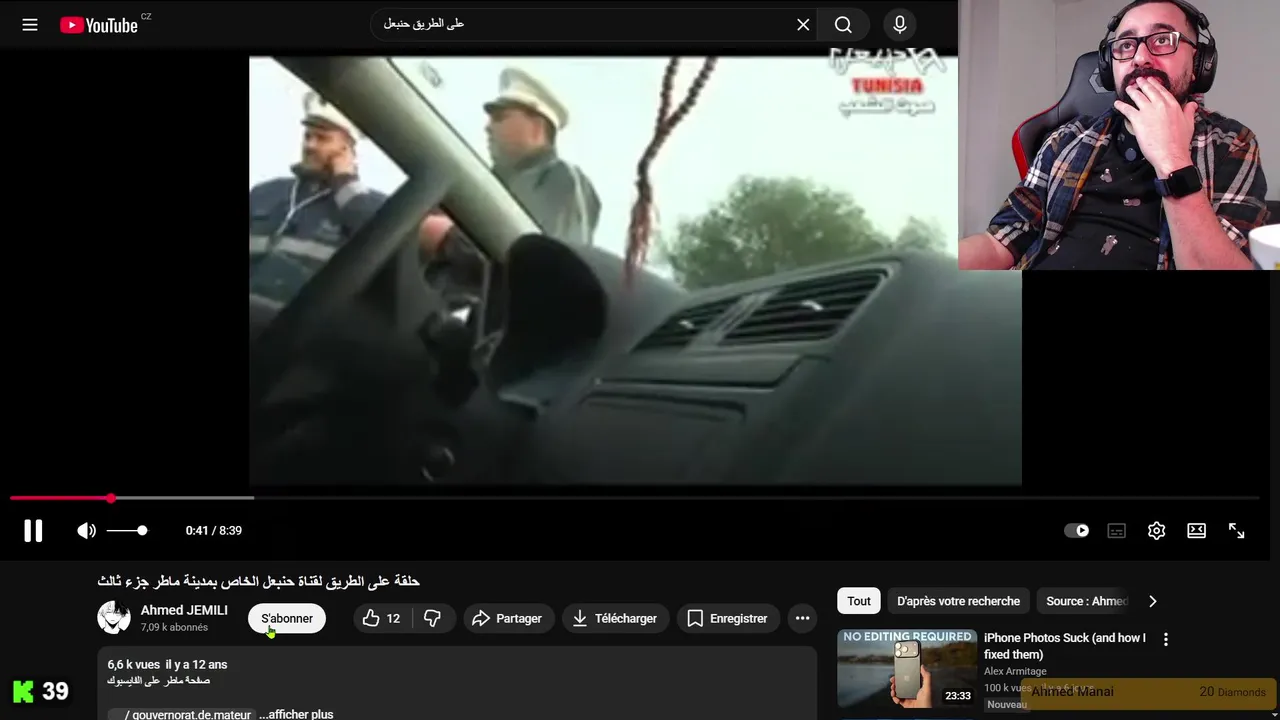
Task: Subscribe with the S'abonner button
Action: (x=287, y=618)
